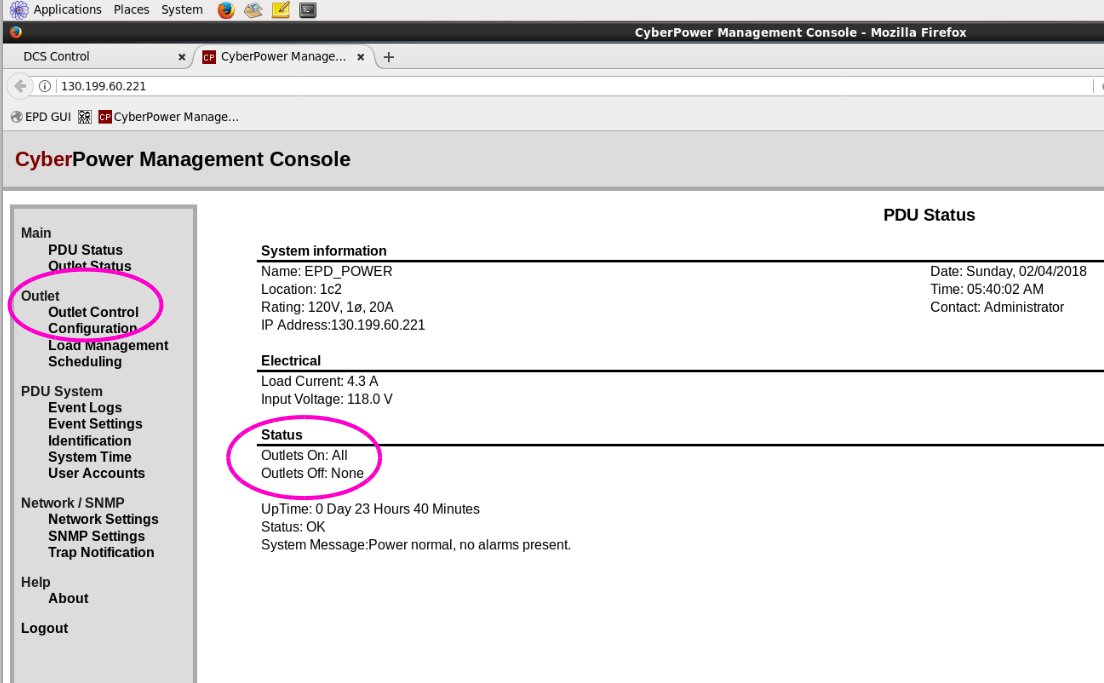Select the Status: OK line
Screen dimensions: 1104x683
[293, 527]
